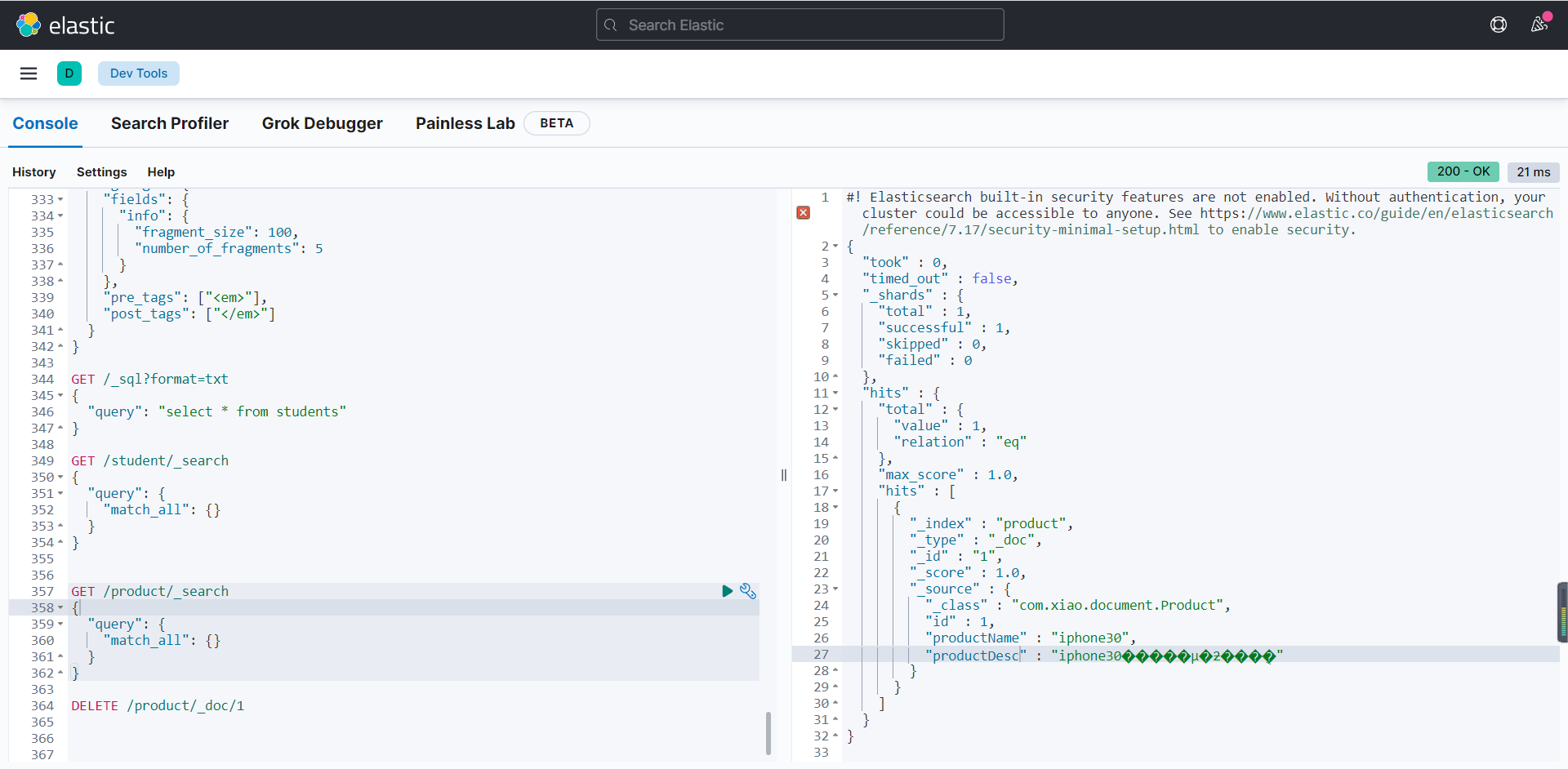Click the left editor vertical scrollbar
The height and width of the screenshot is (769, 1568).
click(768, 733)
